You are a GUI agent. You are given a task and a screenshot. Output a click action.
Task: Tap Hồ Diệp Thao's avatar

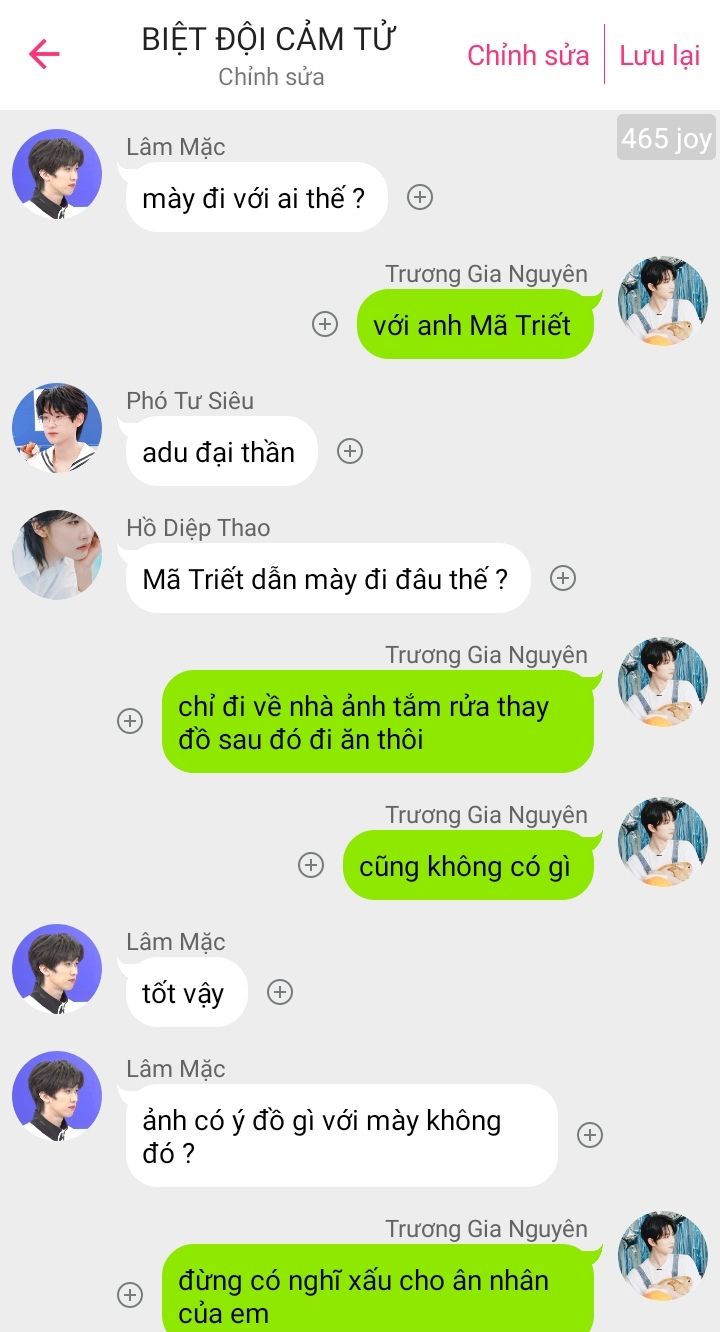(57, 555)
